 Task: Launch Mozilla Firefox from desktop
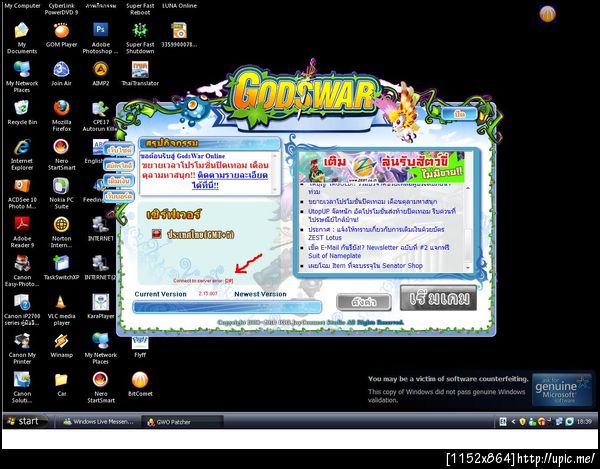61,116
